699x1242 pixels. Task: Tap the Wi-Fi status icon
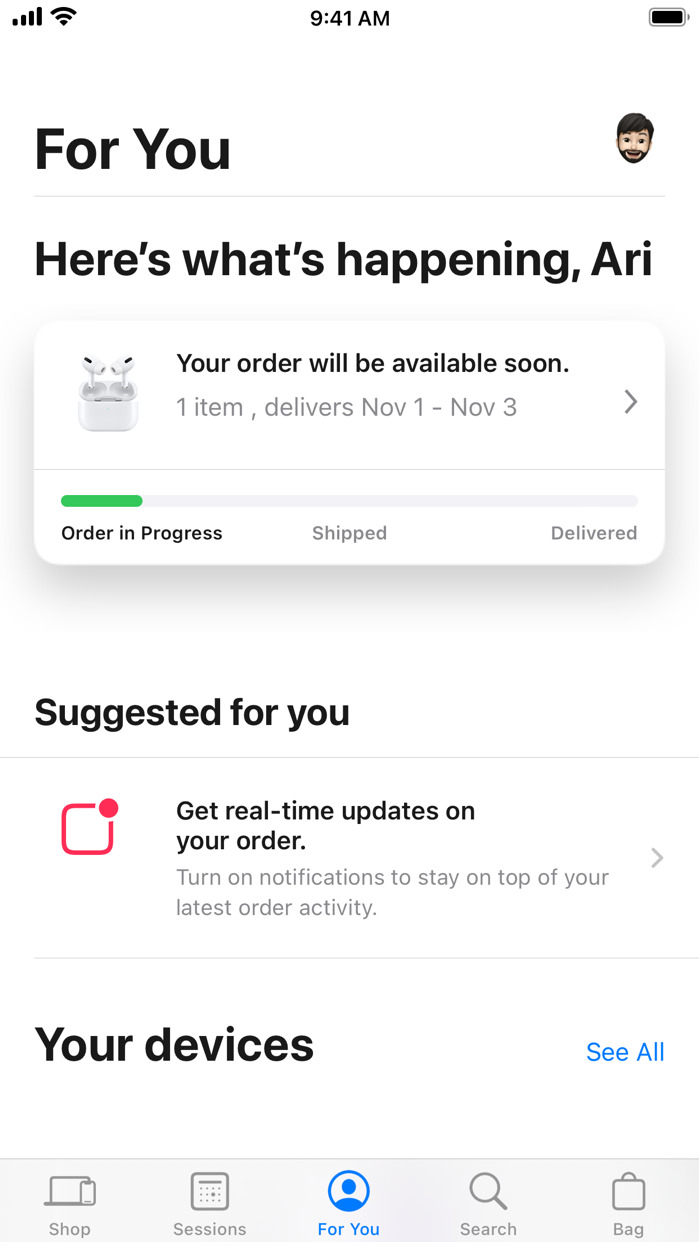[64, 17]
